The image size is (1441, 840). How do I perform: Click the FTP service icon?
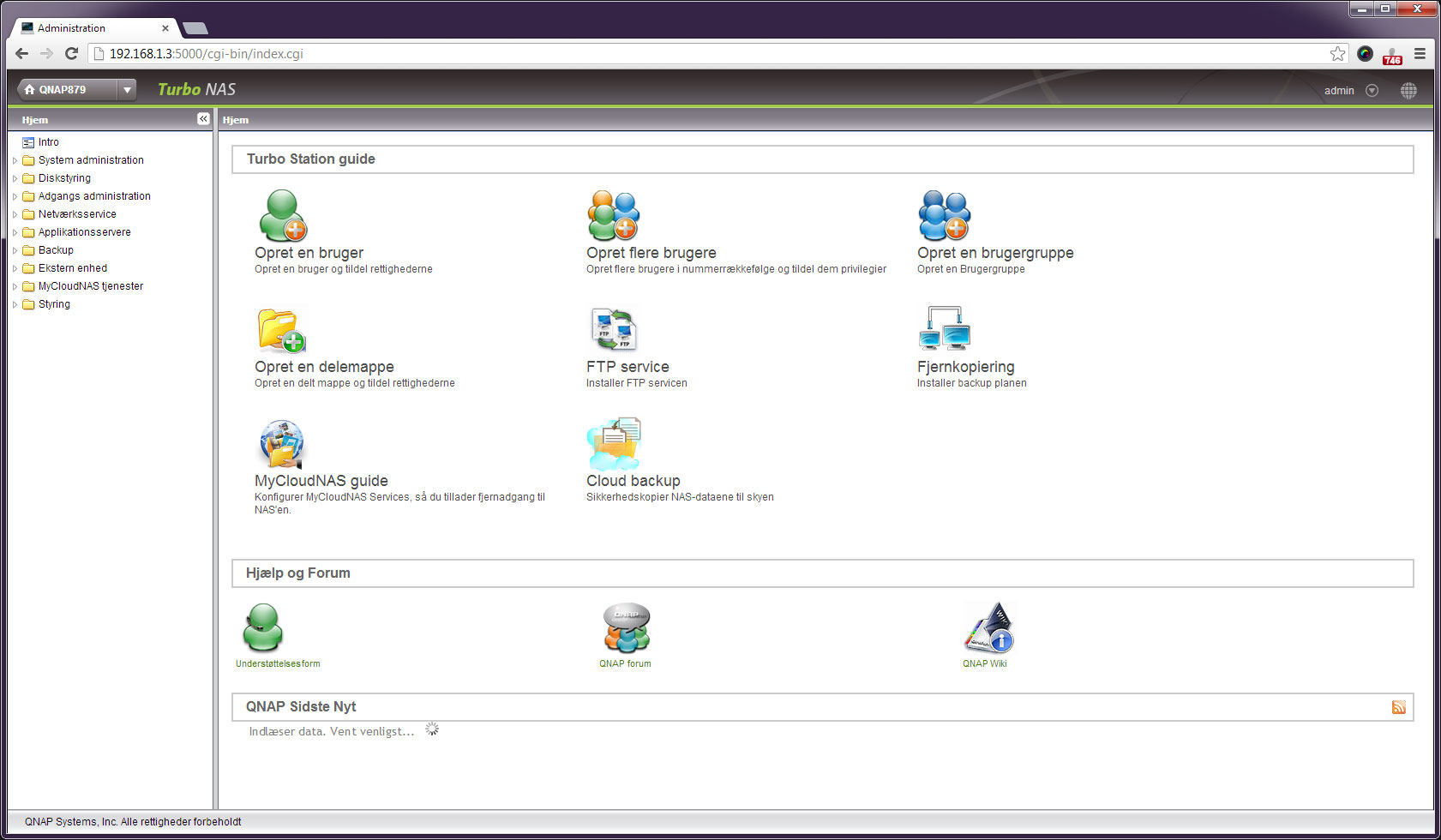[x=613, y=330]
